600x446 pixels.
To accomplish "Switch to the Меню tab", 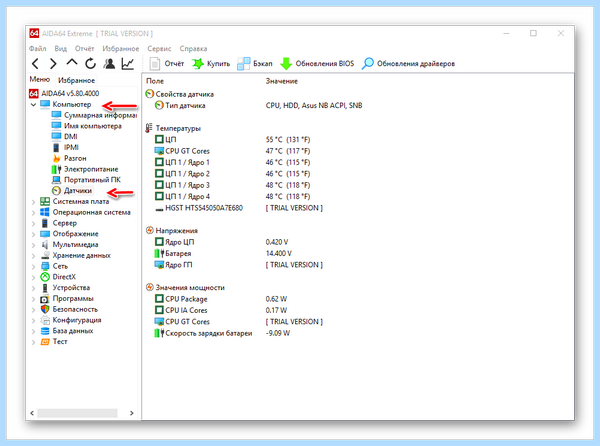I will [40, 79].
